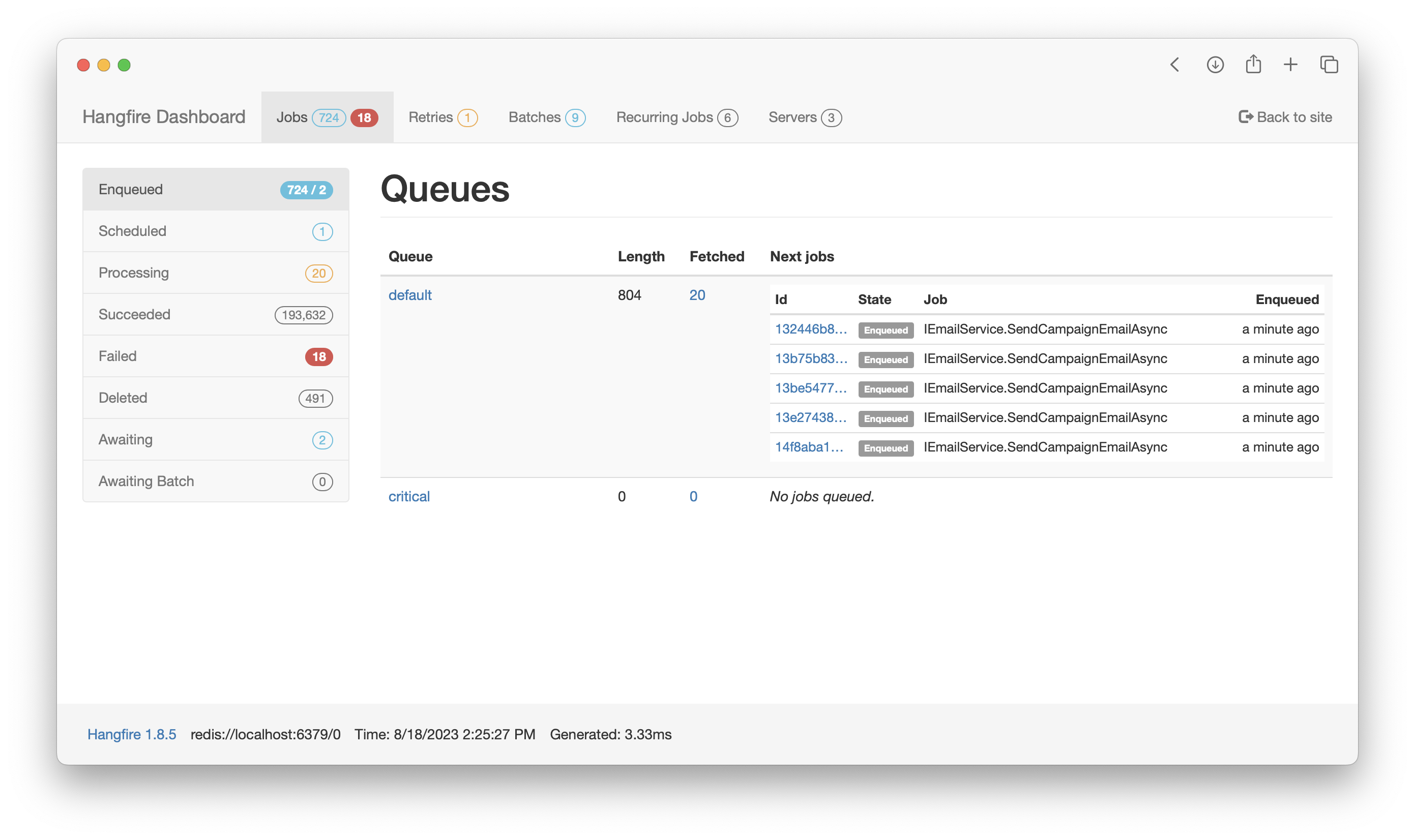
Task: Open Awaiting jobs in sidebar
Action: click(216, 439)
